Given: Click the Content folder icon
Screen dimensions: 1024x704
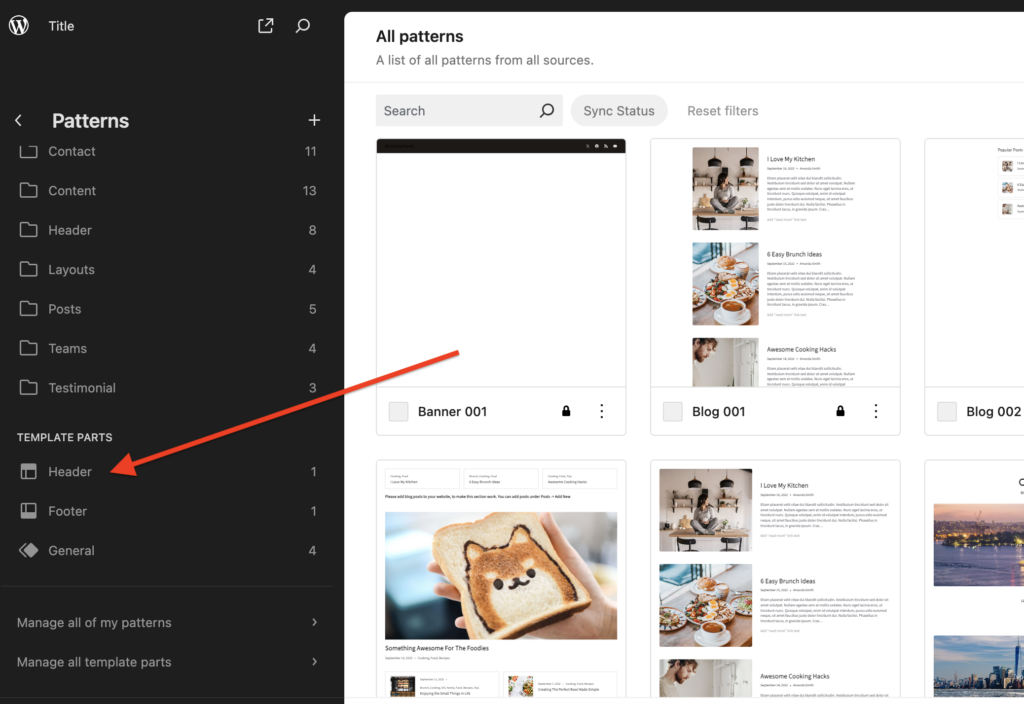Looking at the screenshot, I should pyautogui.click(x=28, y=190).
